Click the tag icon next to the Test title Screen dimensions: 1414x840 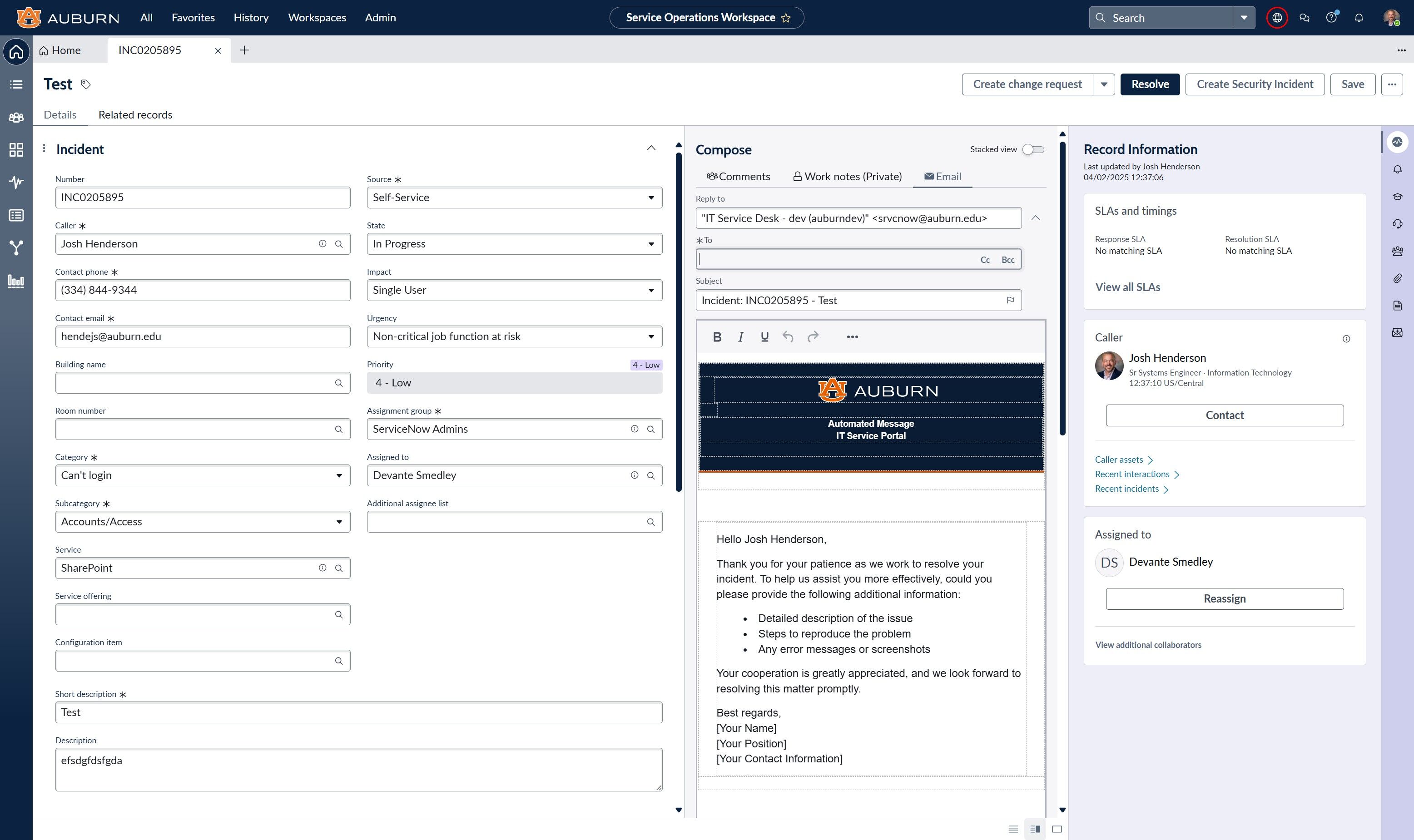click(85, 84)
